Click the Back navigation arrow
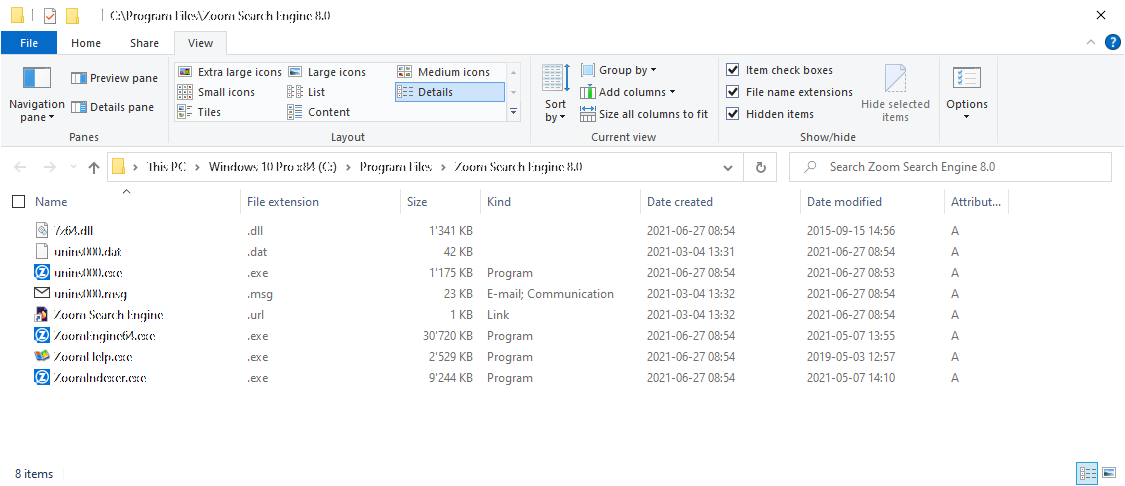Image resolution: width=1125 pixels, height=486 pixels. (20, 167)
